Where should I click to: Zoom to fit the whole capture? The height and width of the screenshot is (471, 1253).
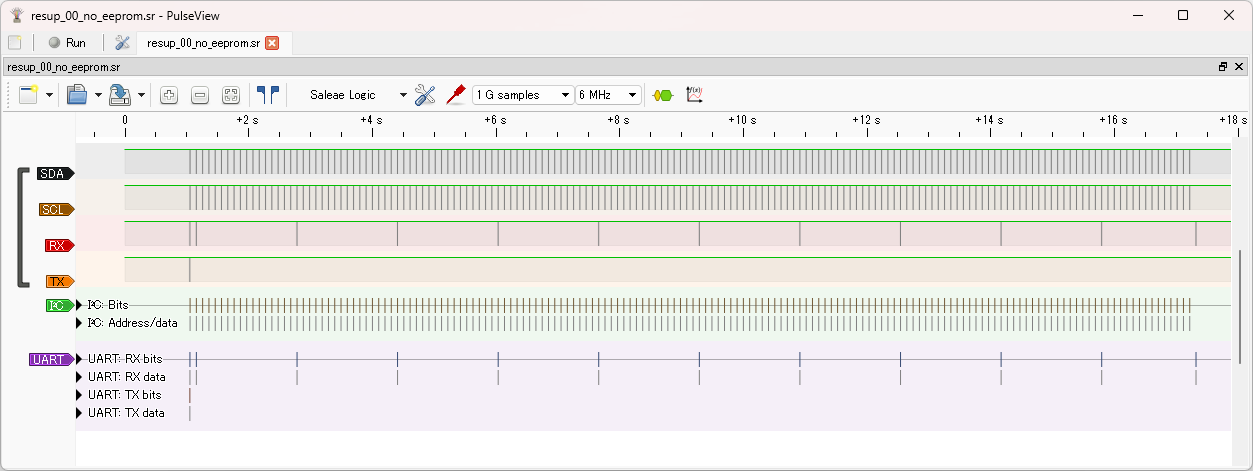click(231, 95)
